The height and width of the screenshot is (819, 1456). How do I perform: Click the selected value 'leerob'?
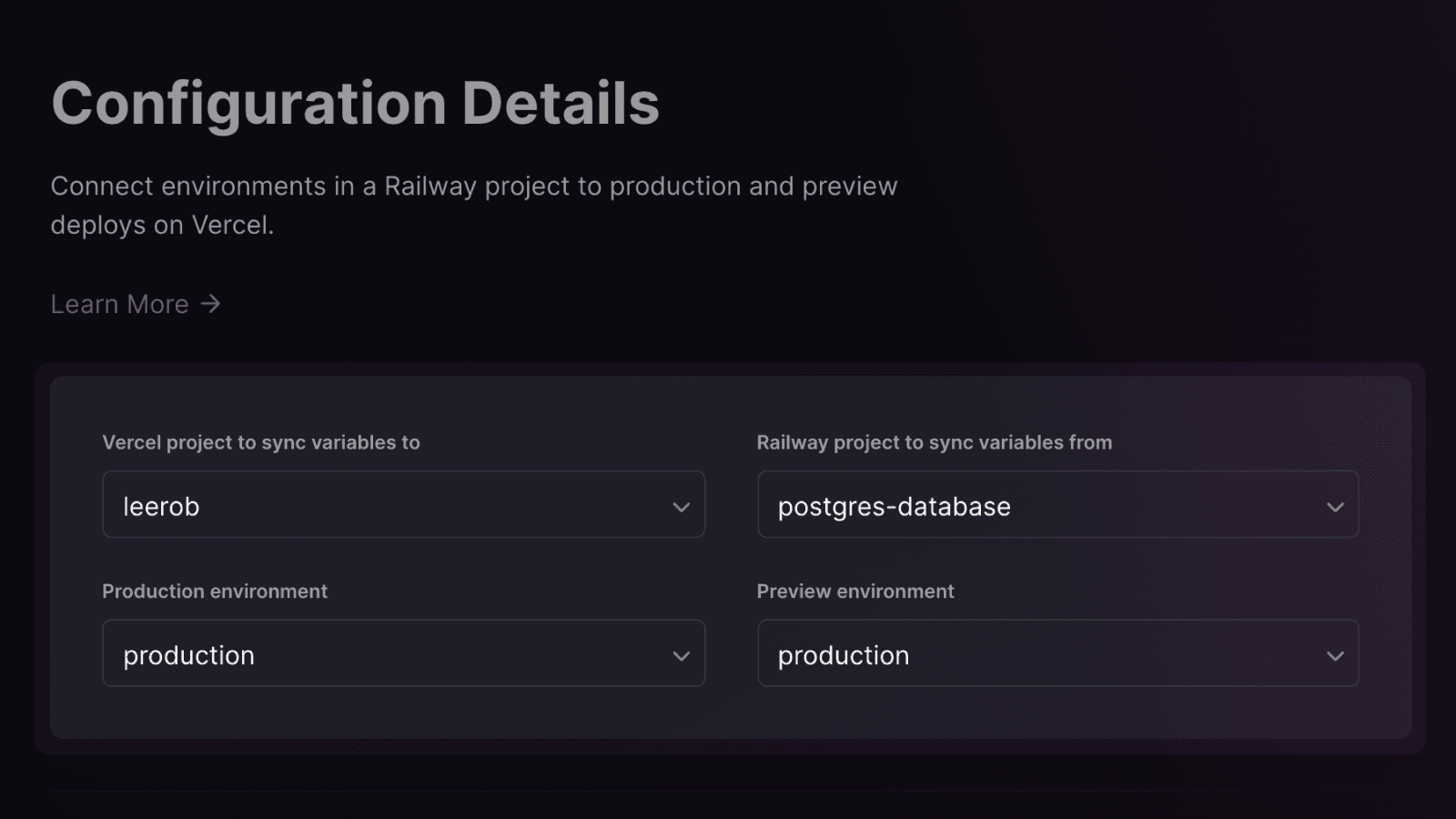click(x=161, y=507)
